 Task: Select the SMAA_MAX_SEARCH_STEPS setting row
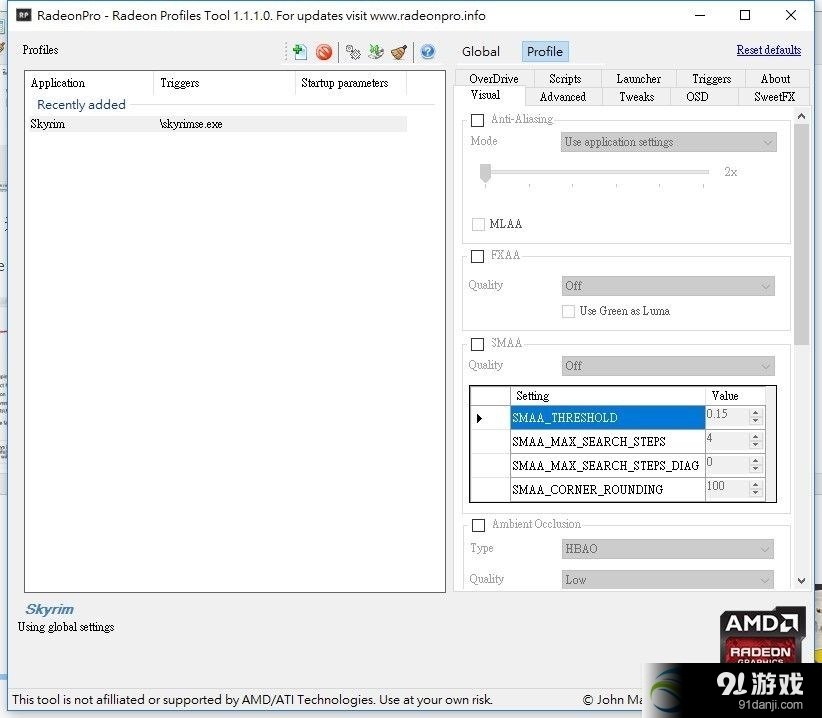pyautogui.click(x=608, y=442)
